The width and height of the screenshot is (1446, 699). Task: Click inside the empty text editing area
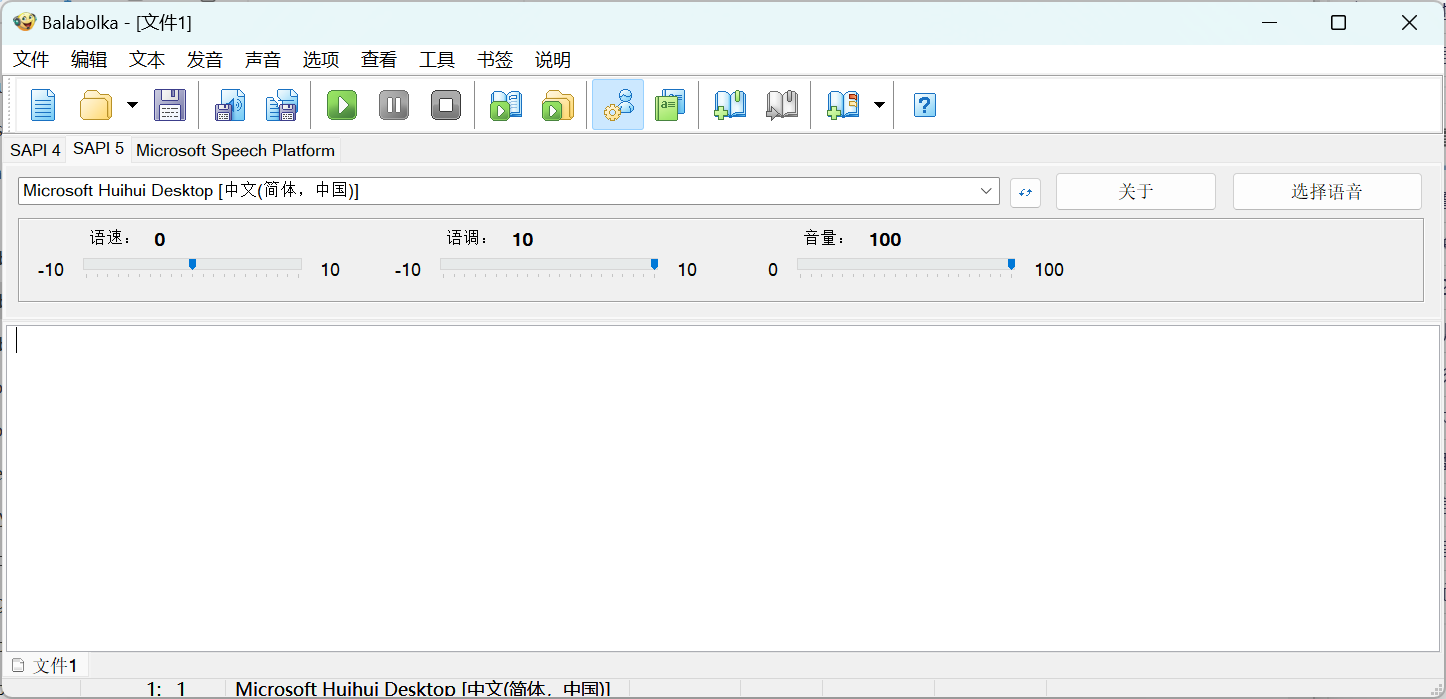pos(720,490)
